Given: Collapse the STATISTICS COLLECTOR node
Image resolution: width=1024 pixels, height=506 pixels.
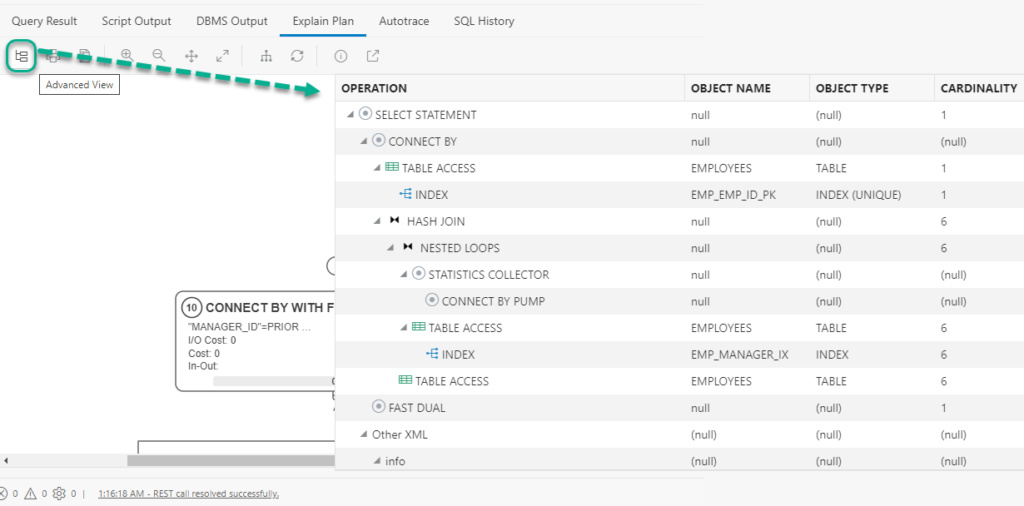Looking at the screenshot, I should pyautogui.click(x=404, y=275).
